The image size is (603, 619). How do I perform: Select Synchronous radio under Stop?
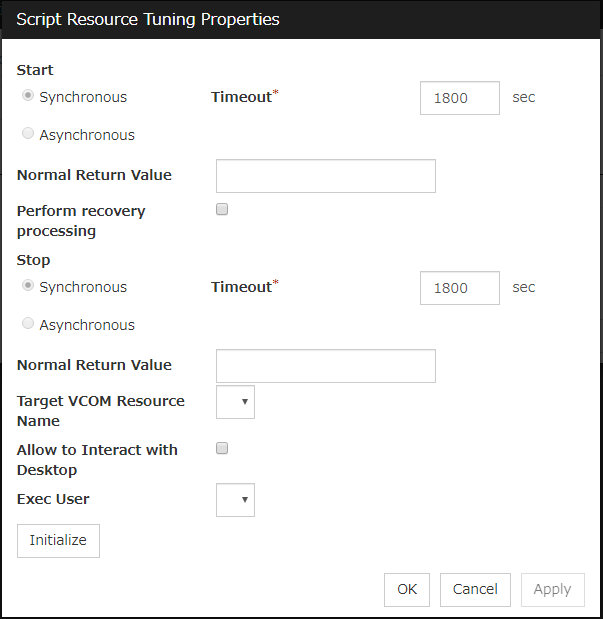pyautogui.click(x=28, y=285)
